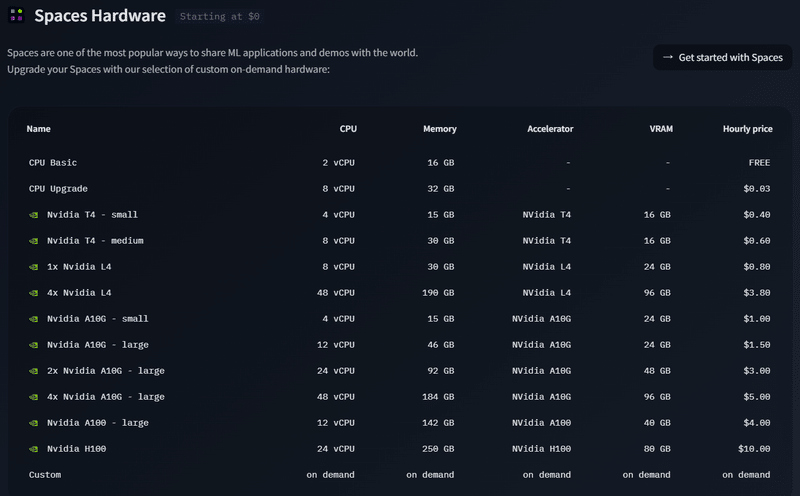Click the Spaces Hardware heading
The height and width of the screenshot is (496, 800).
100,16
